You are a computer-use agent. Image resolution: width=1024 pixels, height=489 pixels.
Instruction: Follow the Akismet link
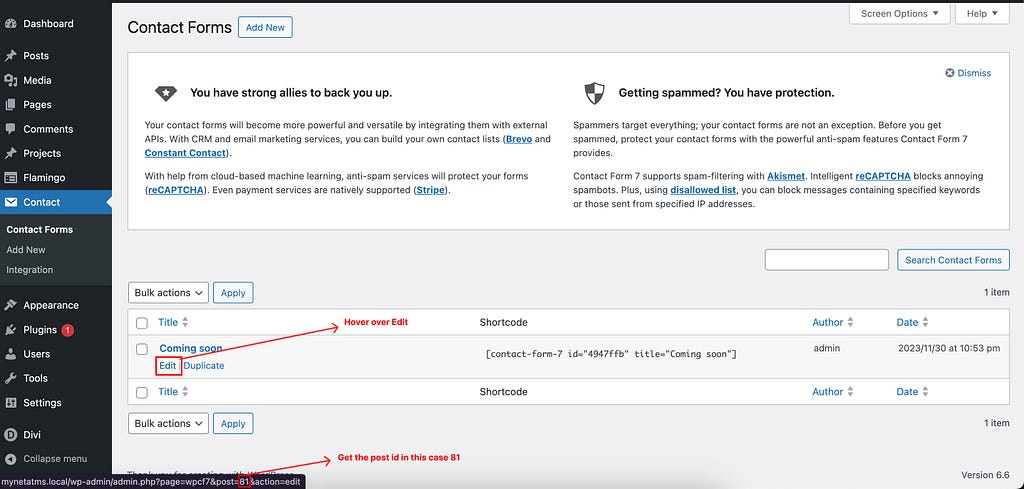click(x=784, y=176)
